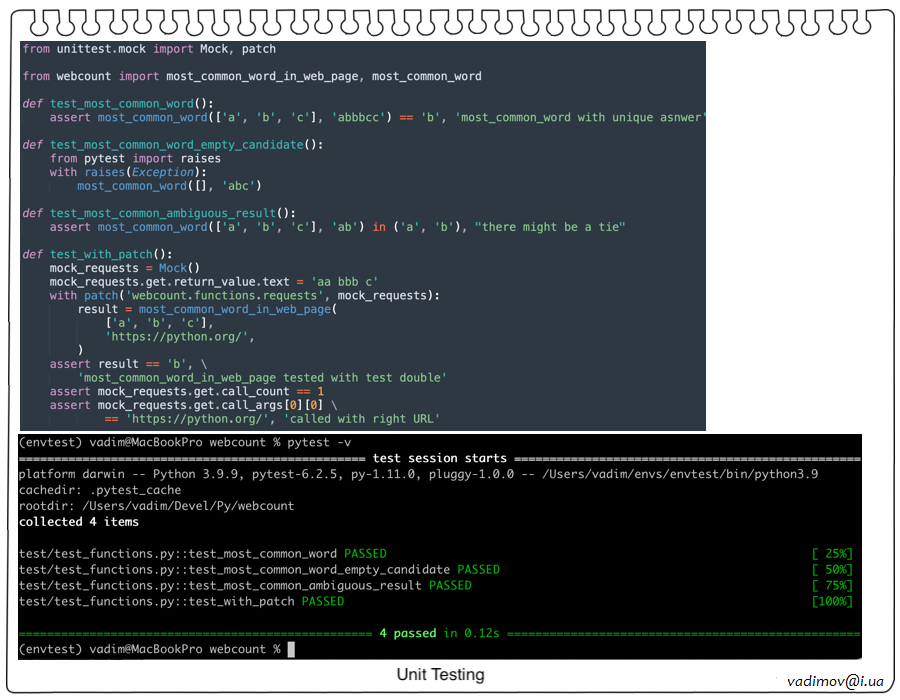
Task: Click the most_common_word([], 'abc') call
Action: [169, 186]
